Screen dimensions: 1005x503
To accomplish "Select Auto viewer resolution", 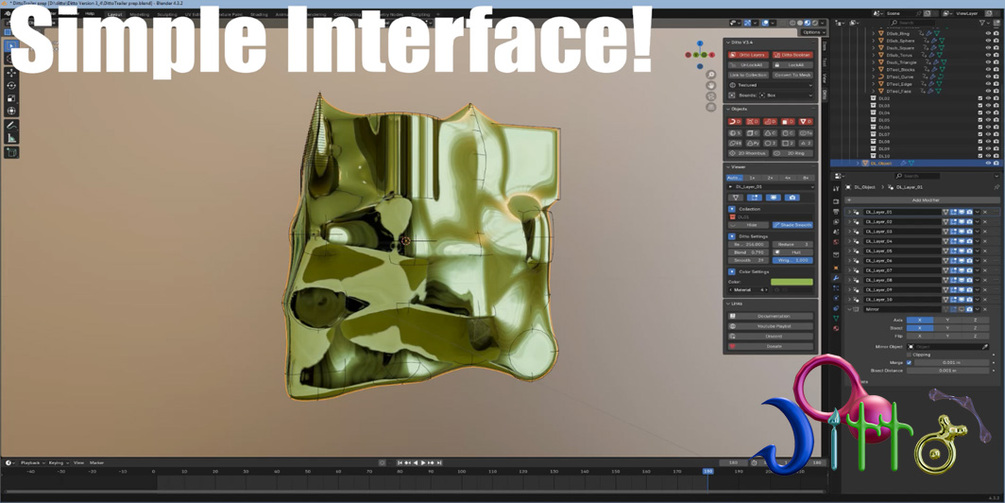I will coord(735,177).
